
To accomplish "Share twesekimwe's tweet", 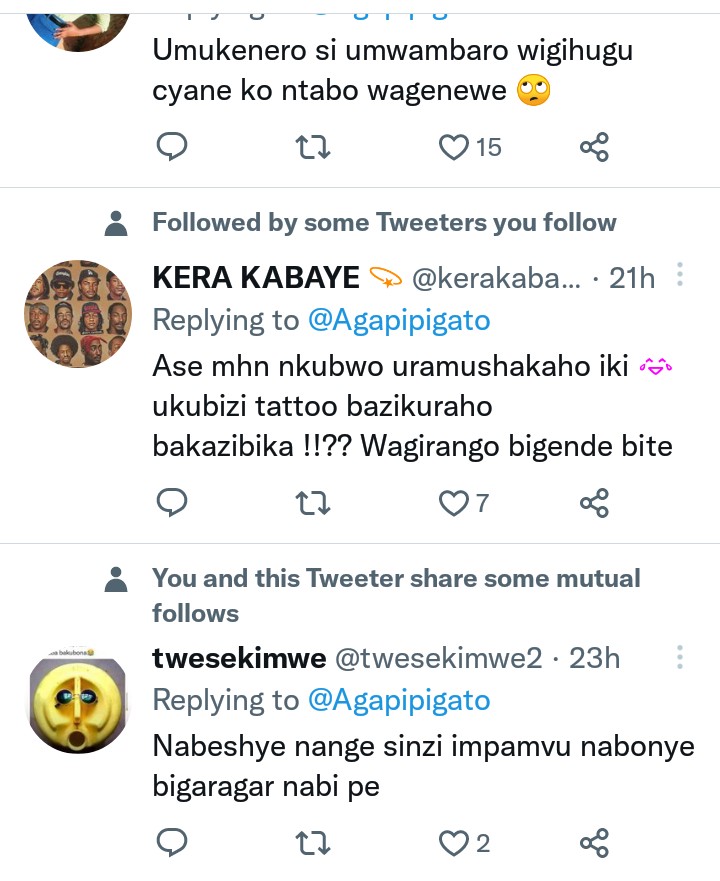I will point(594,843).
